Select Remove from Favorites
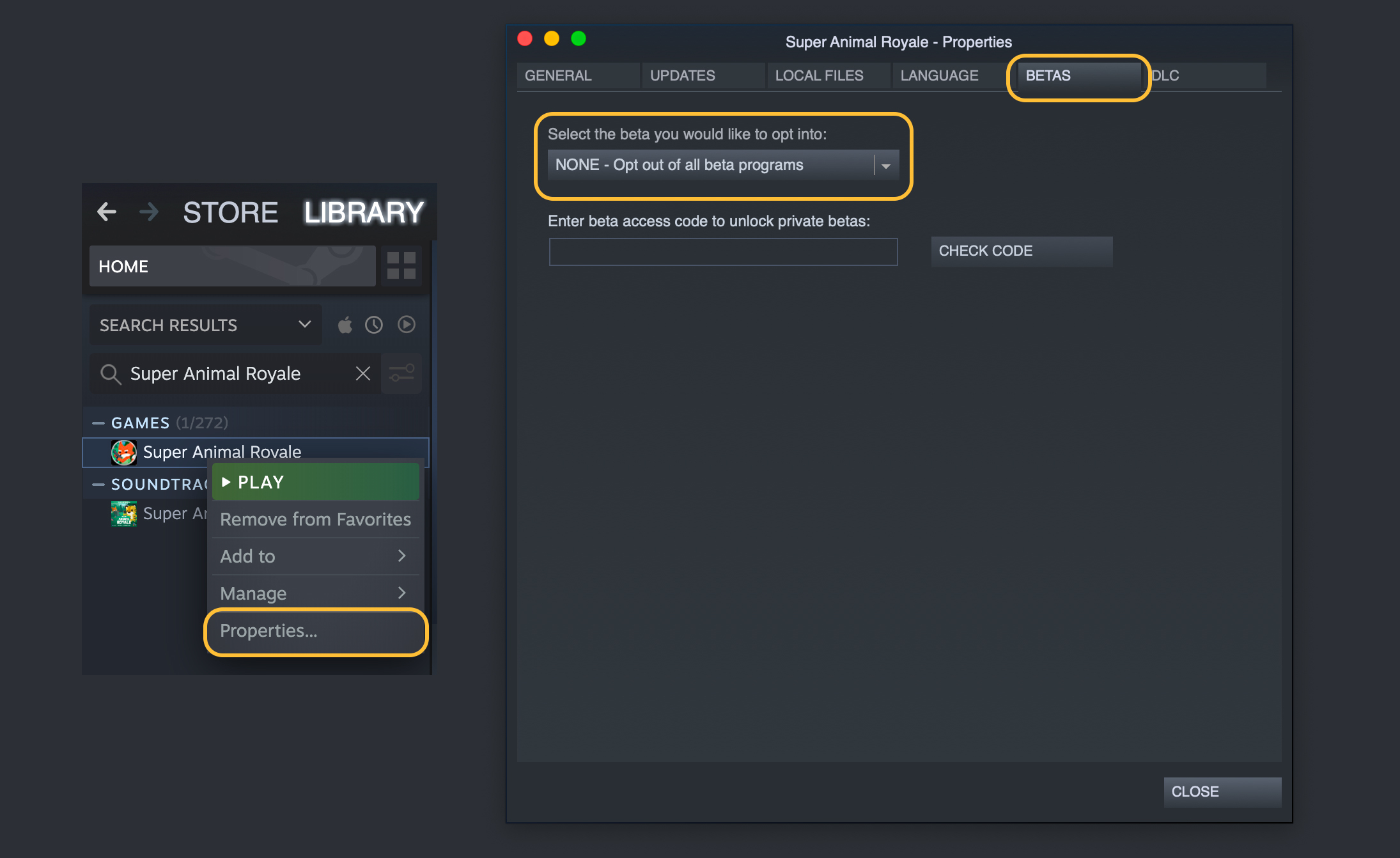Image resolution: width=1400 pixels, height=858 pixels. coord(316,519)
